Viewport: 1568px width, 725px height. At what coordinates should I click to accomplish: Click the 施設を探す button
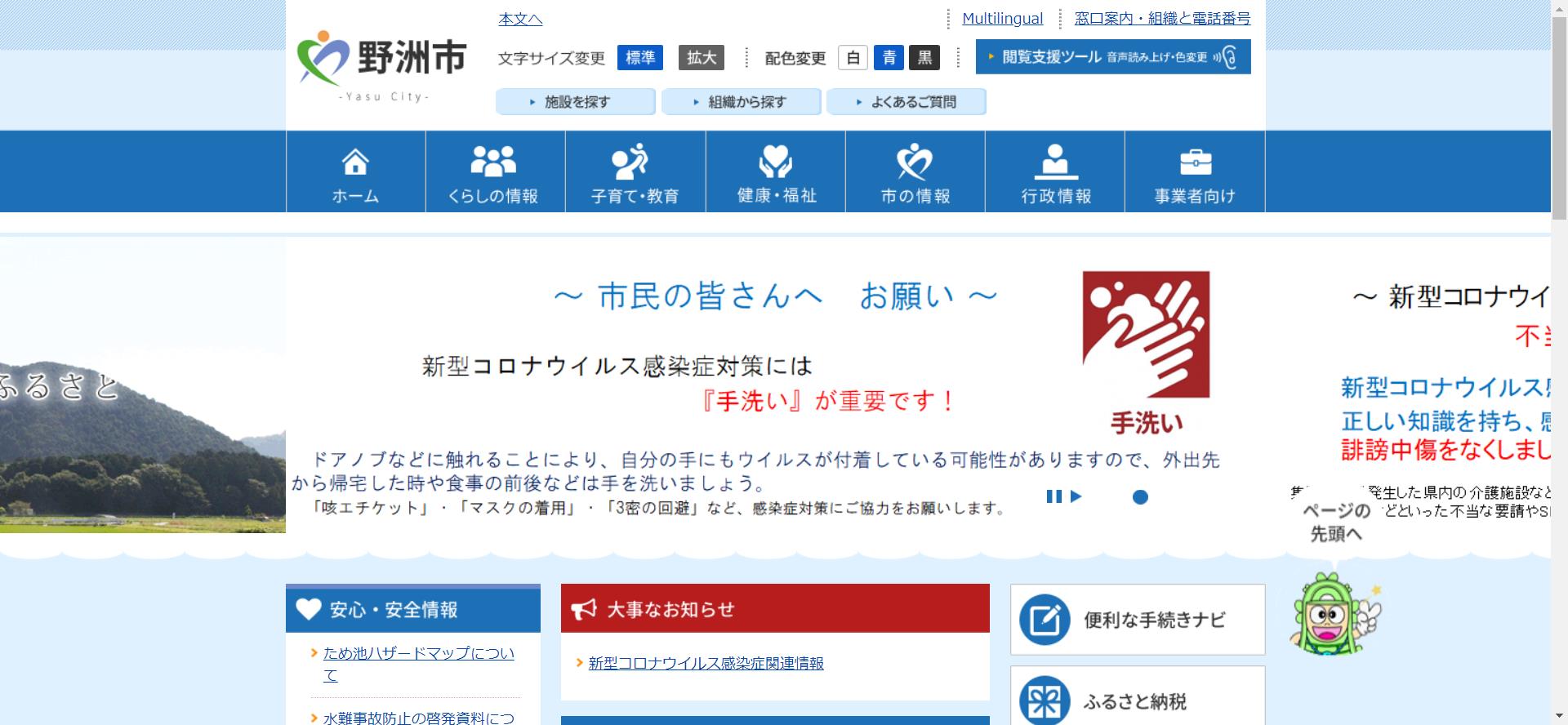576,102
